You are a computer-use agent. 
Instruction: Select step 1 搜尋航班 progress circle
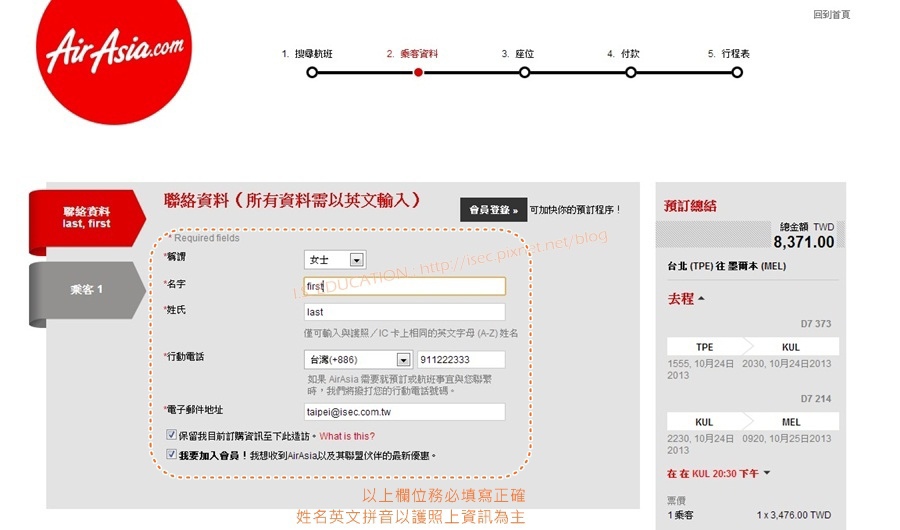point(312,72)
